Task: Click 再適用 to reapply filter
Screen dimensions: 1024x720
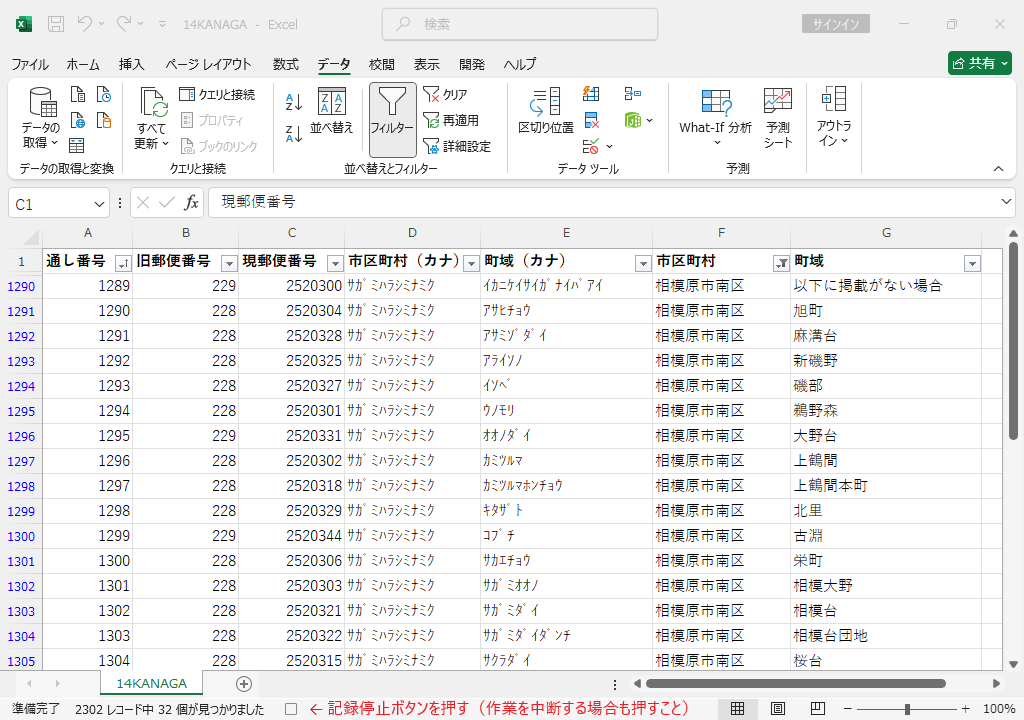Action: point(451,120)
